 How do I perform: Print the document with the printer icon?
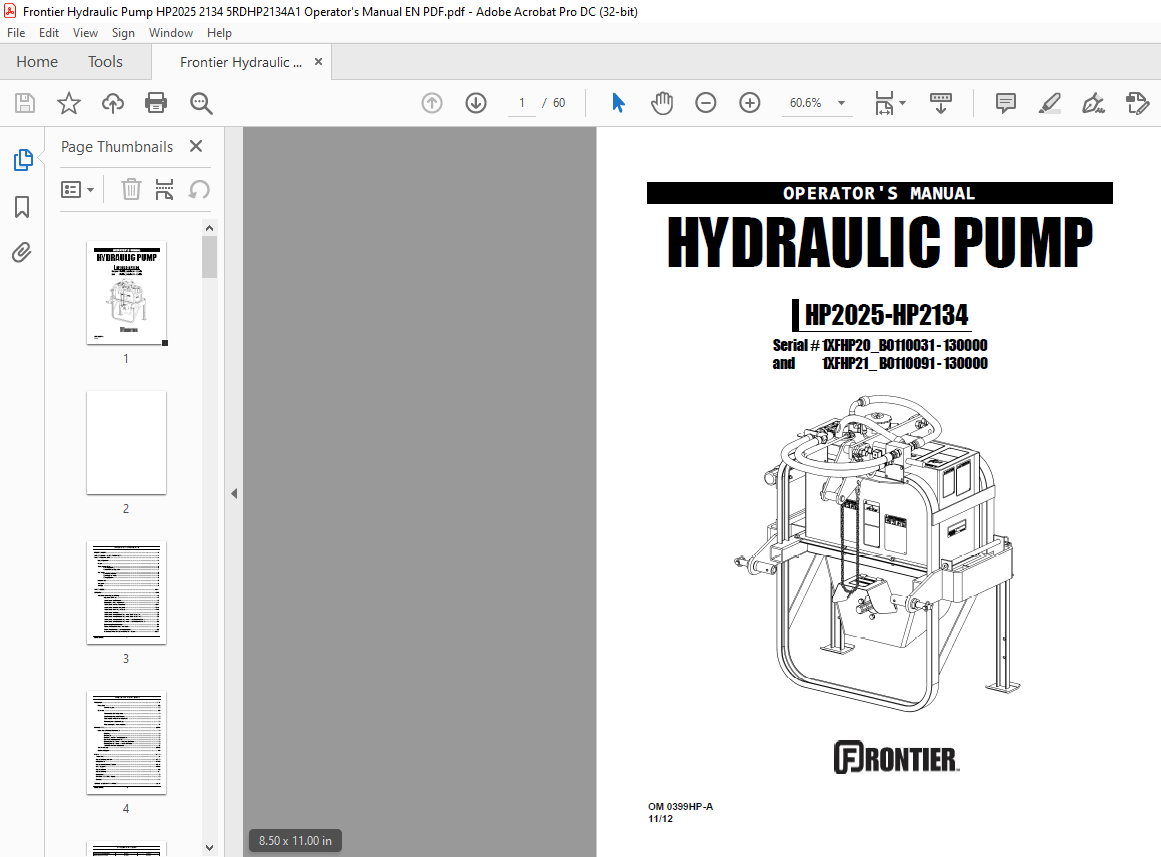(156, 103)
